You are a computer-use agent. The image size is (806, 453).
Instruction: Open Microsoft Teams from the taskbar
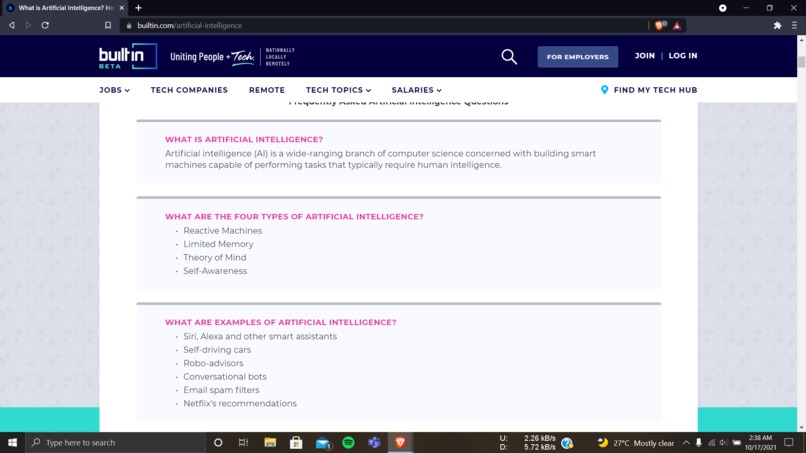[374, 442]
